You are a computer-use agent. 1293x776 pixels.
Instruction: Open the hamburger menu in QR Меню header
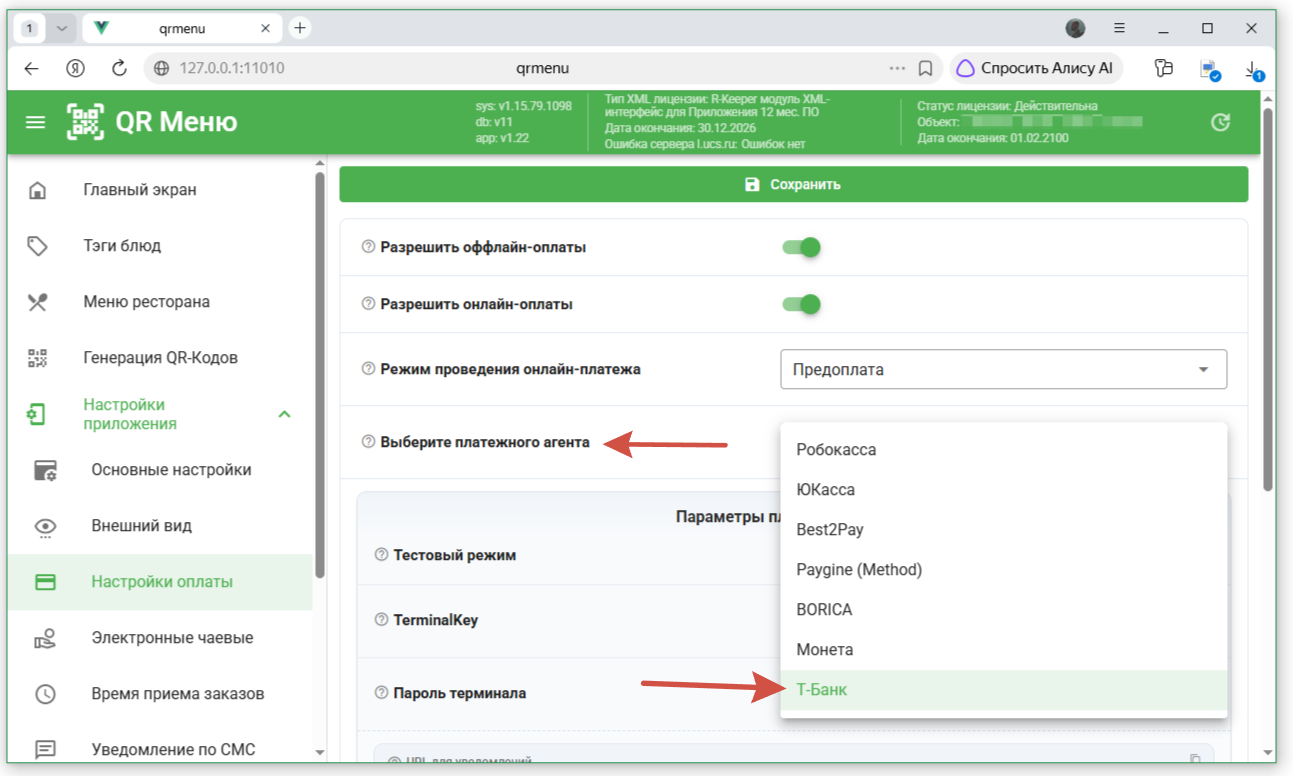pos(36,123)
